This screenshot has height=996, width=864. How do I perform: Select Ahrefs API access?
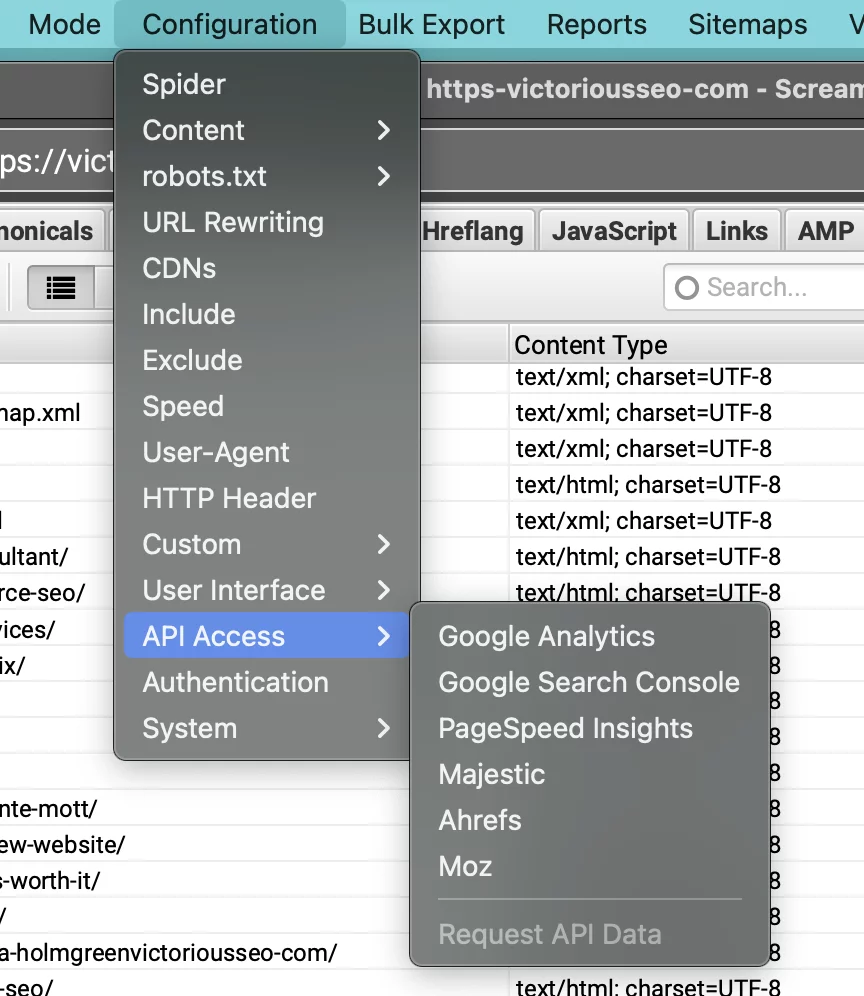pyautogui.click(x=590, y=820)
